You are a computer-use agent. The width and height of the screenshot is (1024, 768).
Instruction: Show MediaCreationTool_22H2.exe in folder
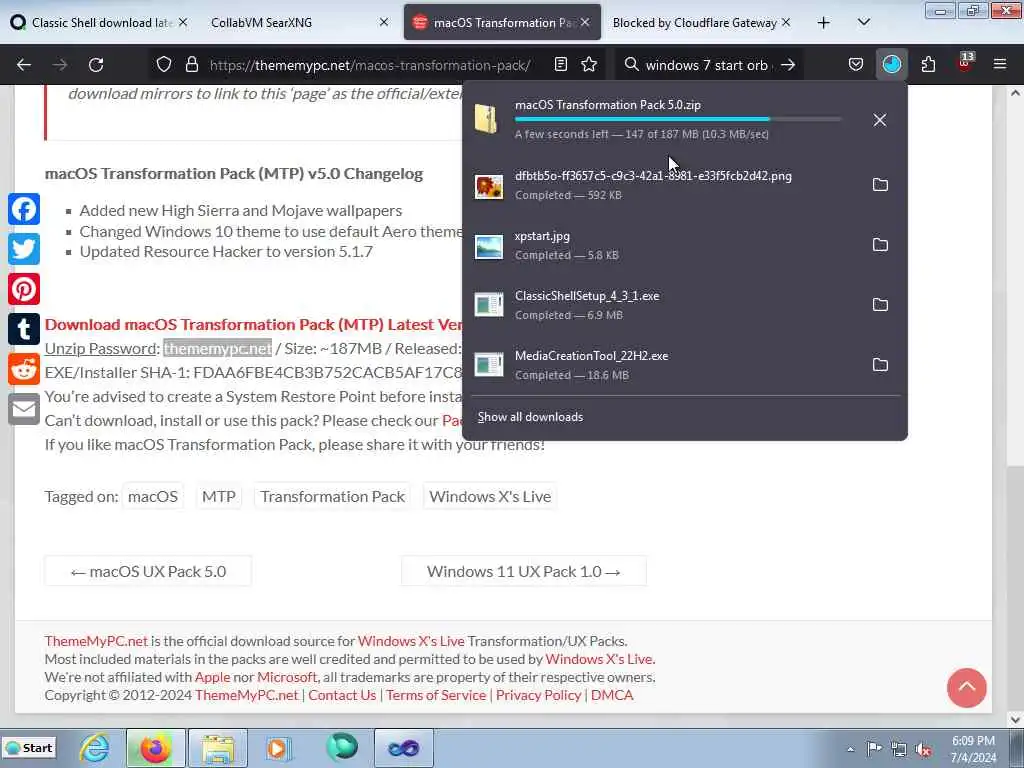pos(880,365)
